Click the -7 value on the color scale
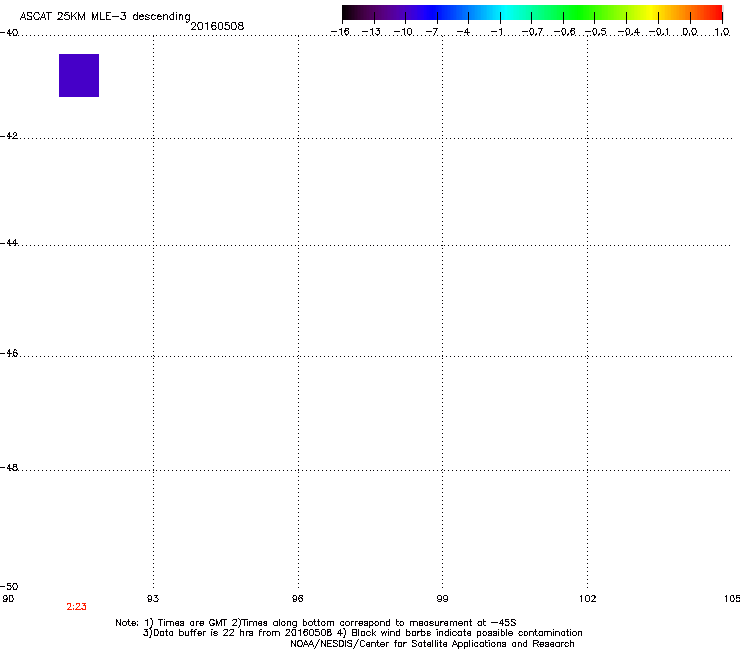The image size is (740, 650). [432, 32]
